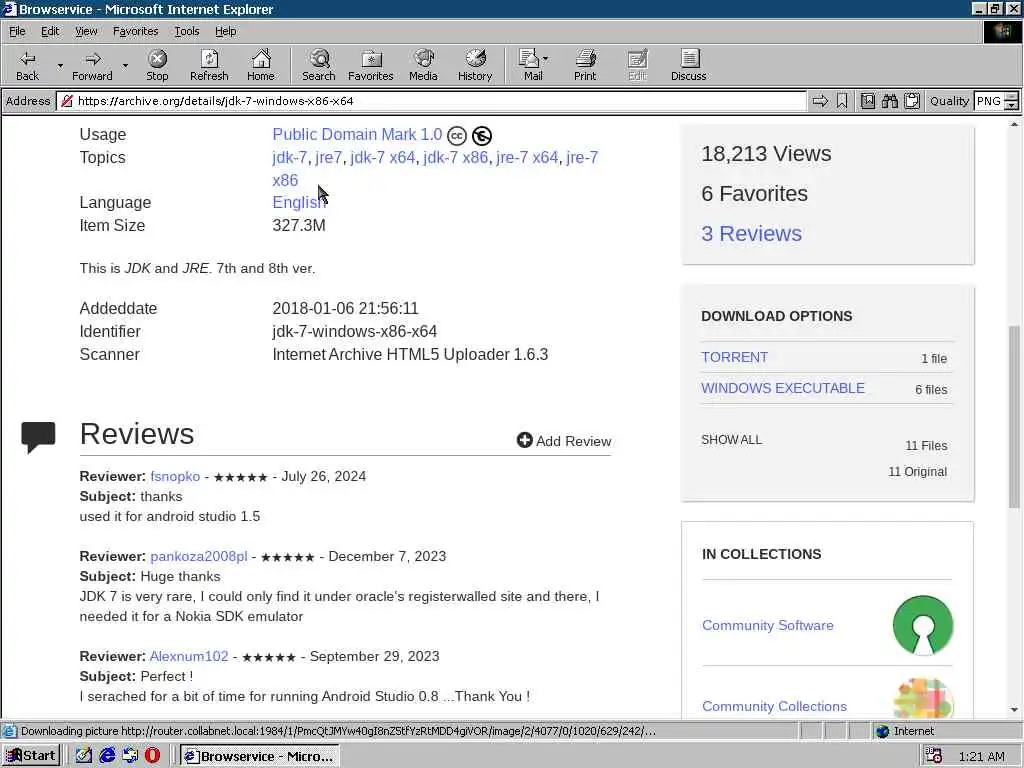Open the jdk-7 topic link
Screen dimensions: 1024x768
(289, 157)
